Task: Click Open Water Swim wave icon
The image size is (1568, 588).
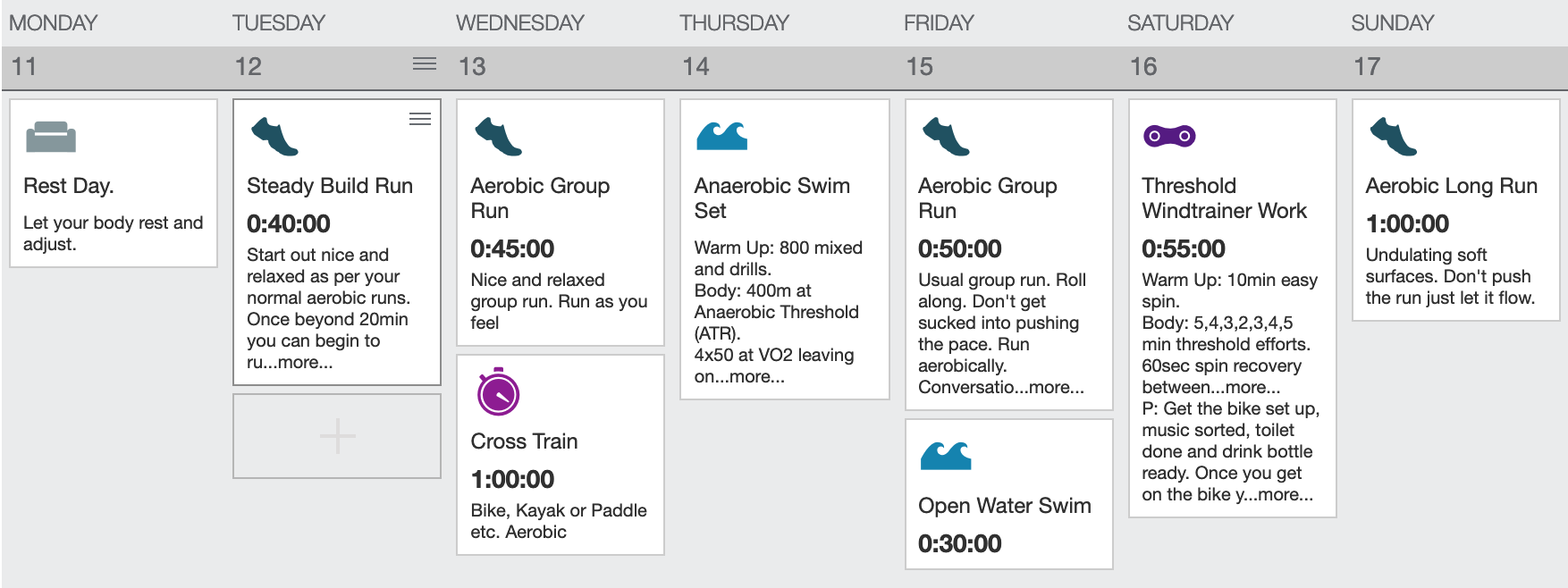Action: tap(946, 455)
